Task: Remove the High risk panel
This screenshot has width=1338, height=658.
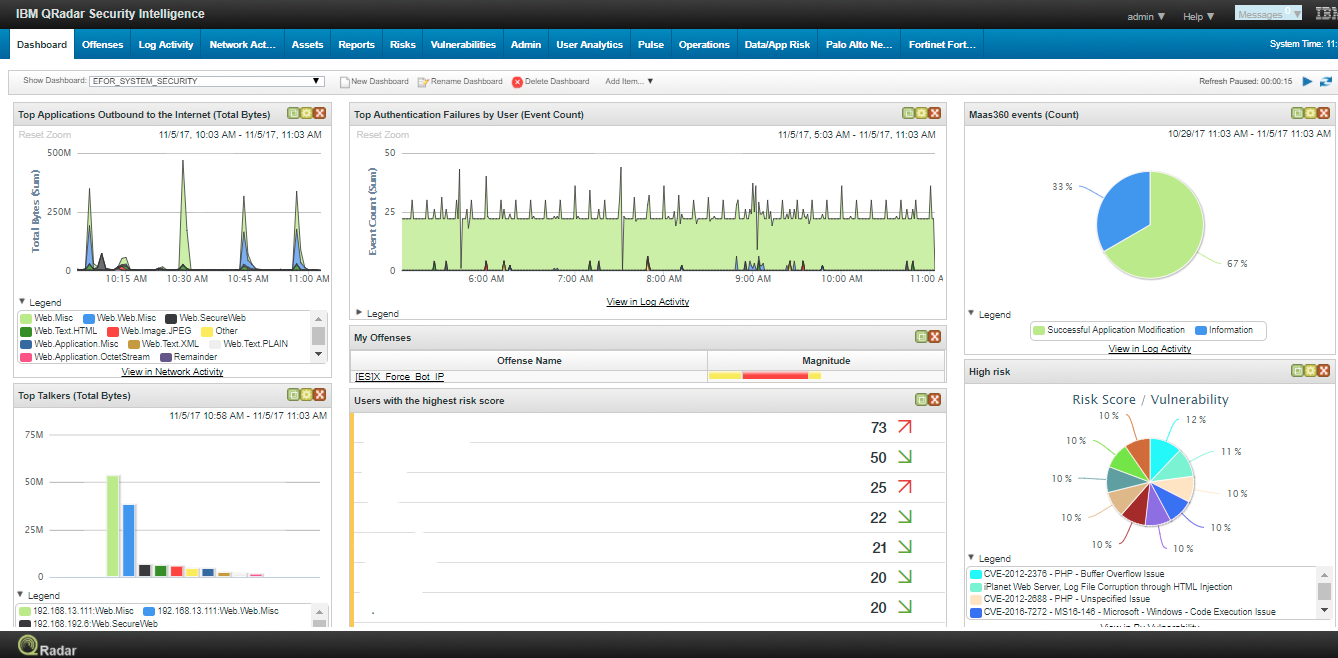Action: pos(1323,371)
